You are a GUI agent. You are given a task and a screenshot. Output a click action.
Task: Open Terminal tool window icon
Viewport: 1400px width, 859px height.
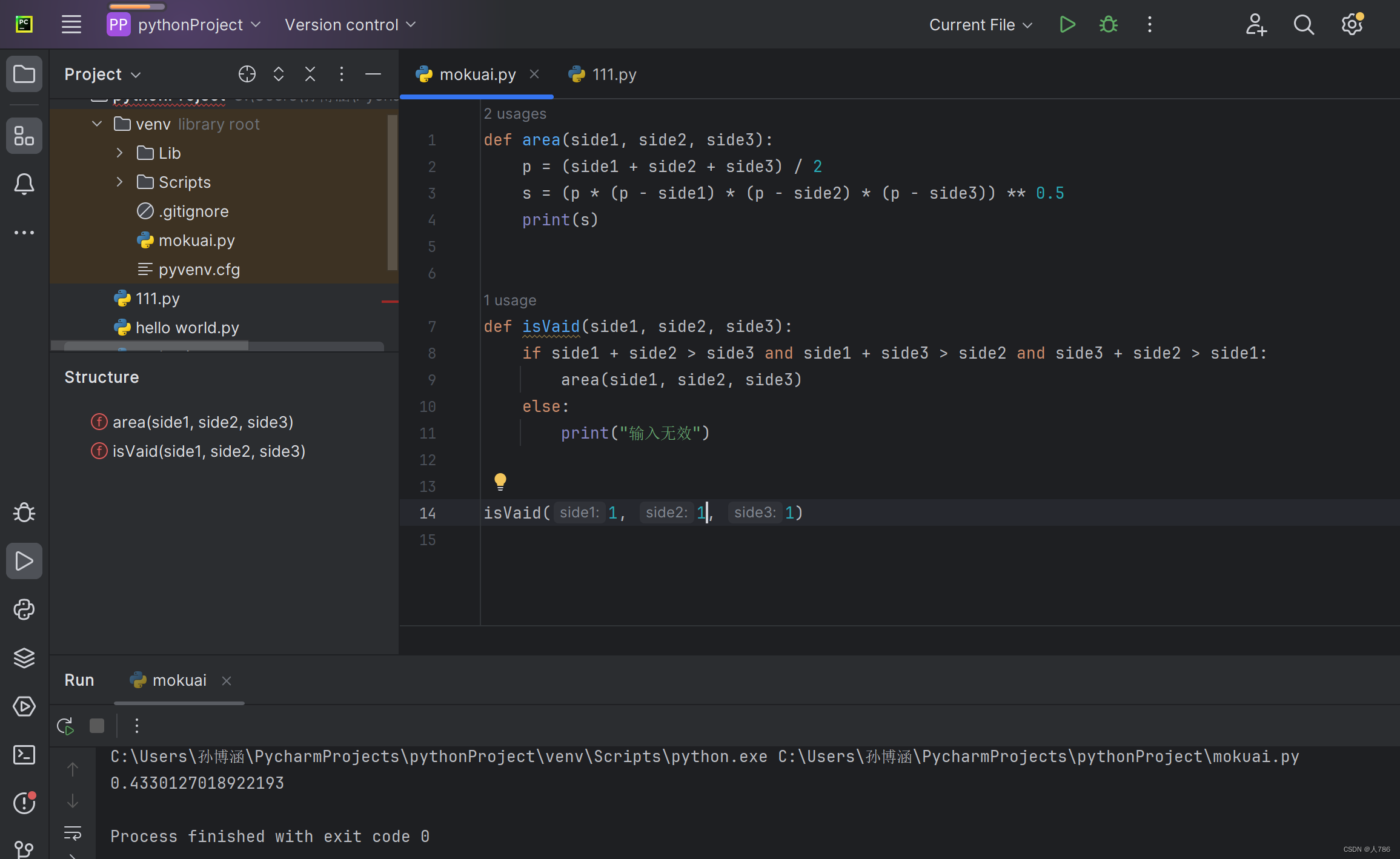[x=24, y=754]
